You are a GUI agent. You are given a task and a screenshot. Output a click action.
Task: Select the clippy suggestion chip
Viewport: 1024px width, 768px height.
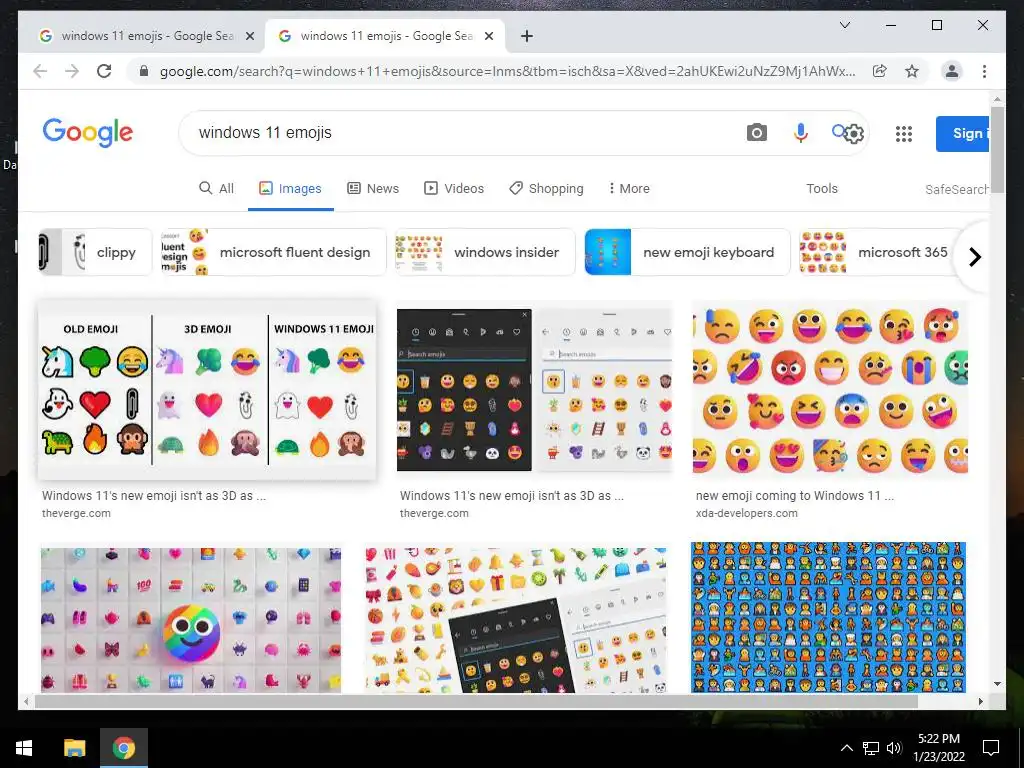click(95, 252)
